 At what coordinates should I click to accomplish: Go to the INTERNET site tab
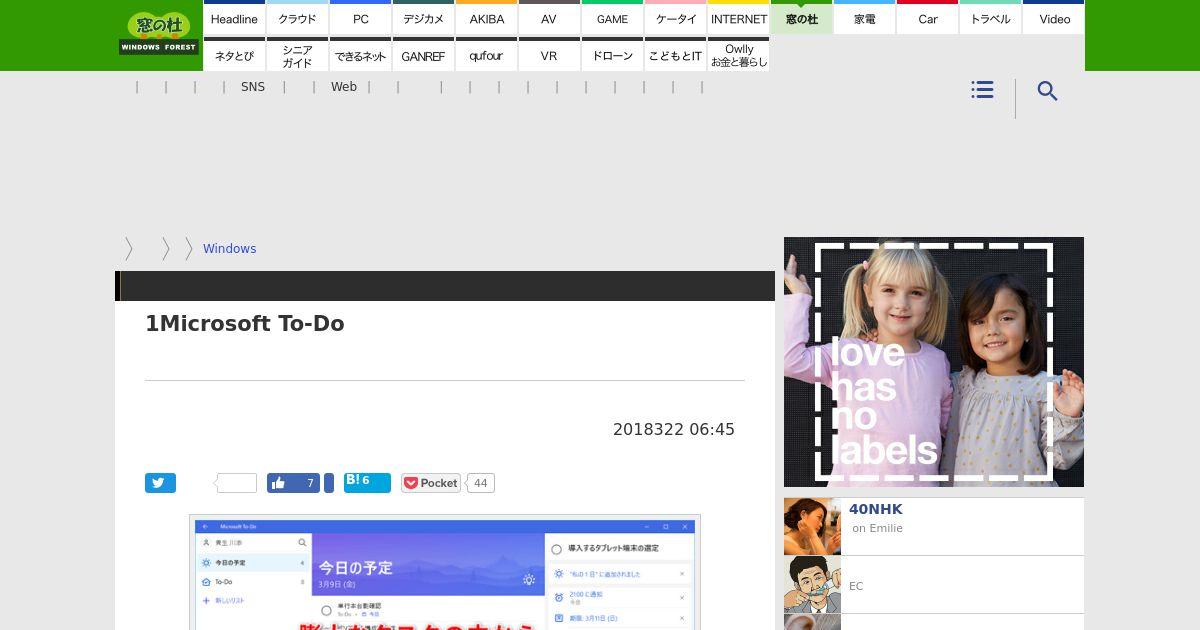[738, 18]
